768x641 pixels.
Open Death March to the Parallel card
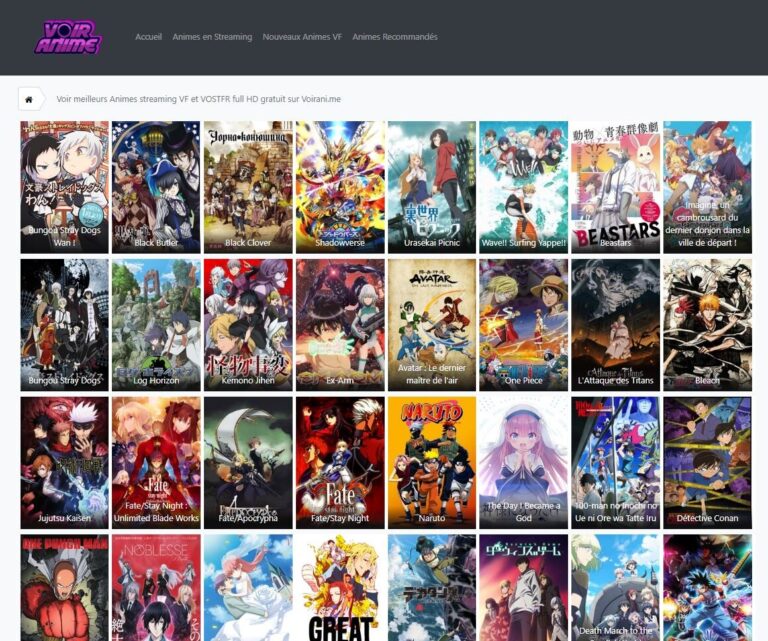(615, 588)
